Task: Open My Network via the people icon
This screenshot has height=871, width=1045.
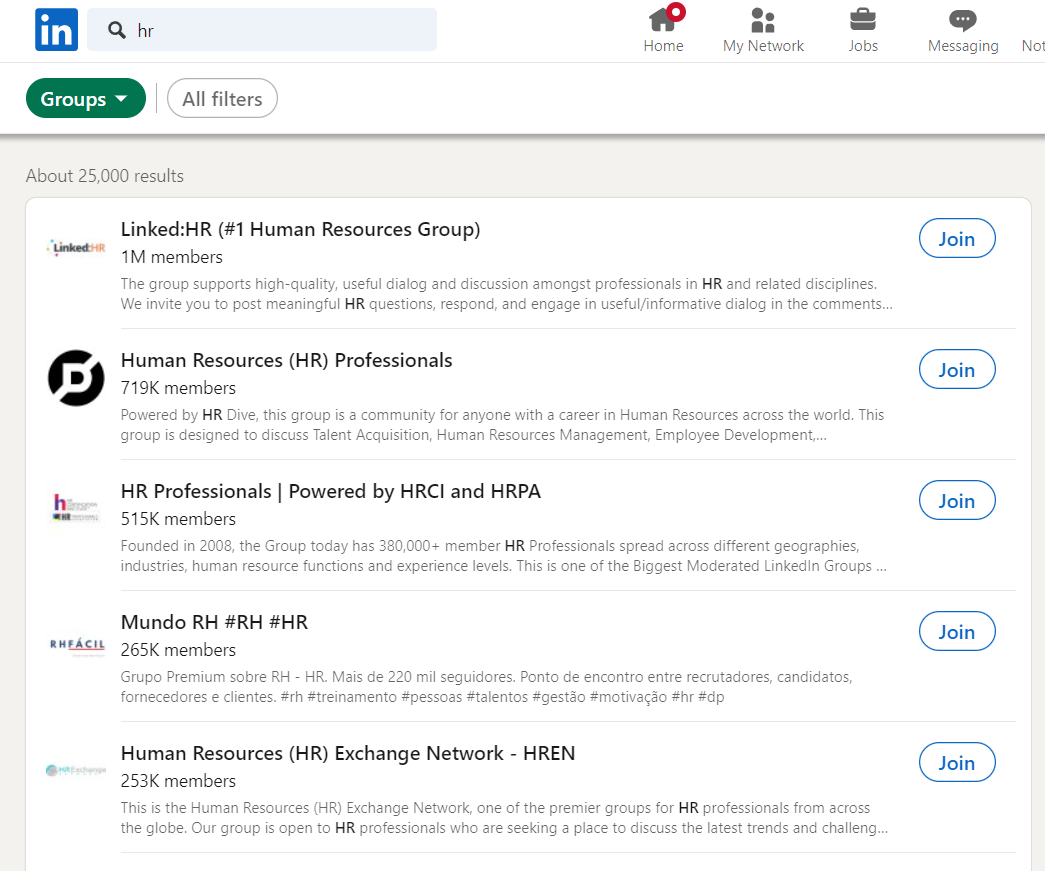Action: pos(763,20)
